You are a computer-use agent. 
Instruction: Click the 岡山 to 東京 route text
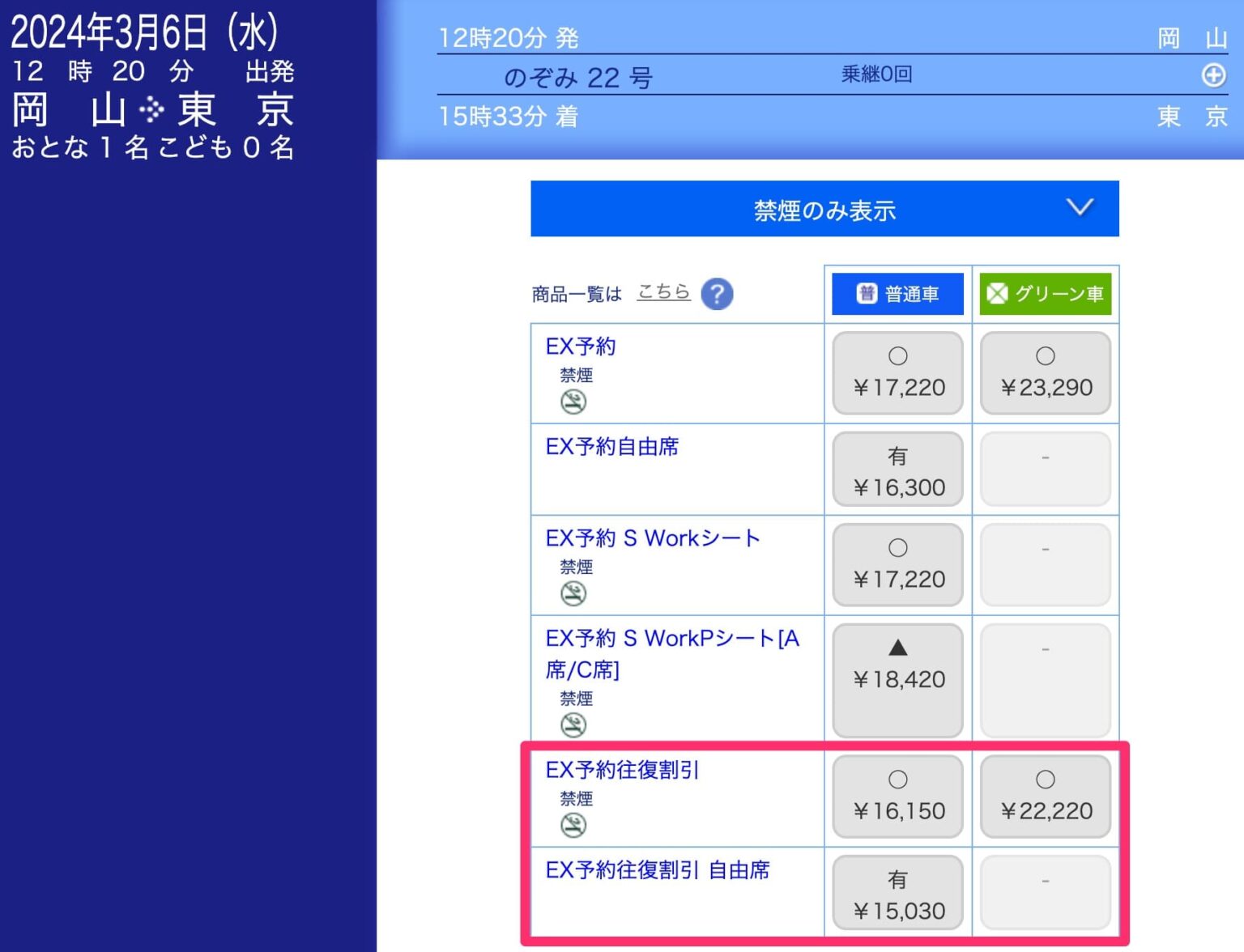coord(152,110)
